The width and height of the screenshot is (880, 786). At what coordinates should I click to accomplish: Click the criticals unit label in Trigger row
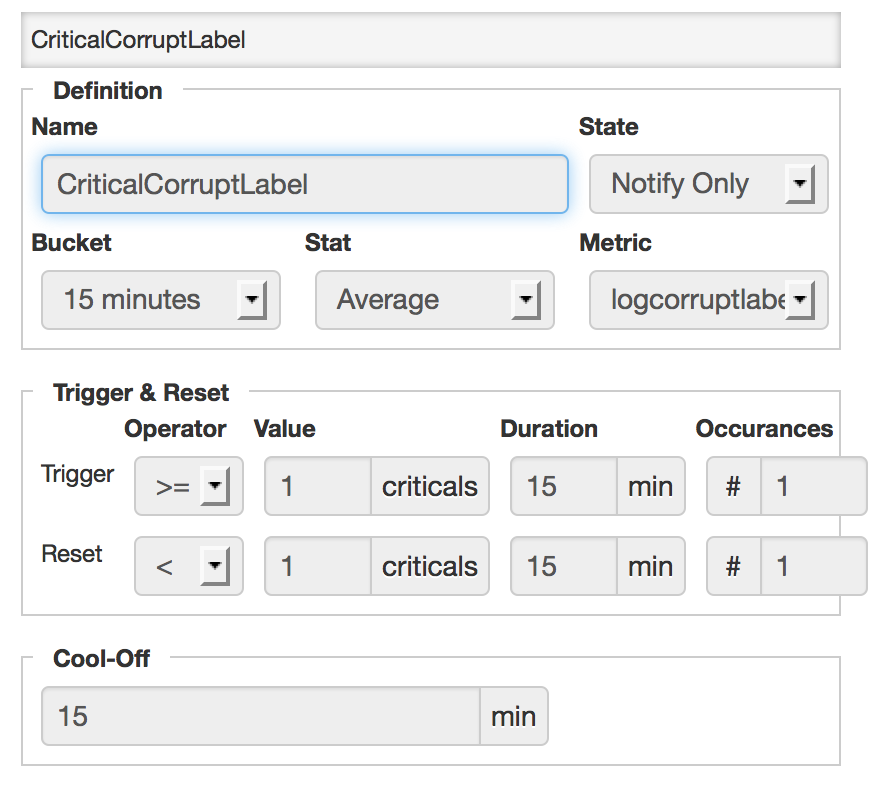430,486
